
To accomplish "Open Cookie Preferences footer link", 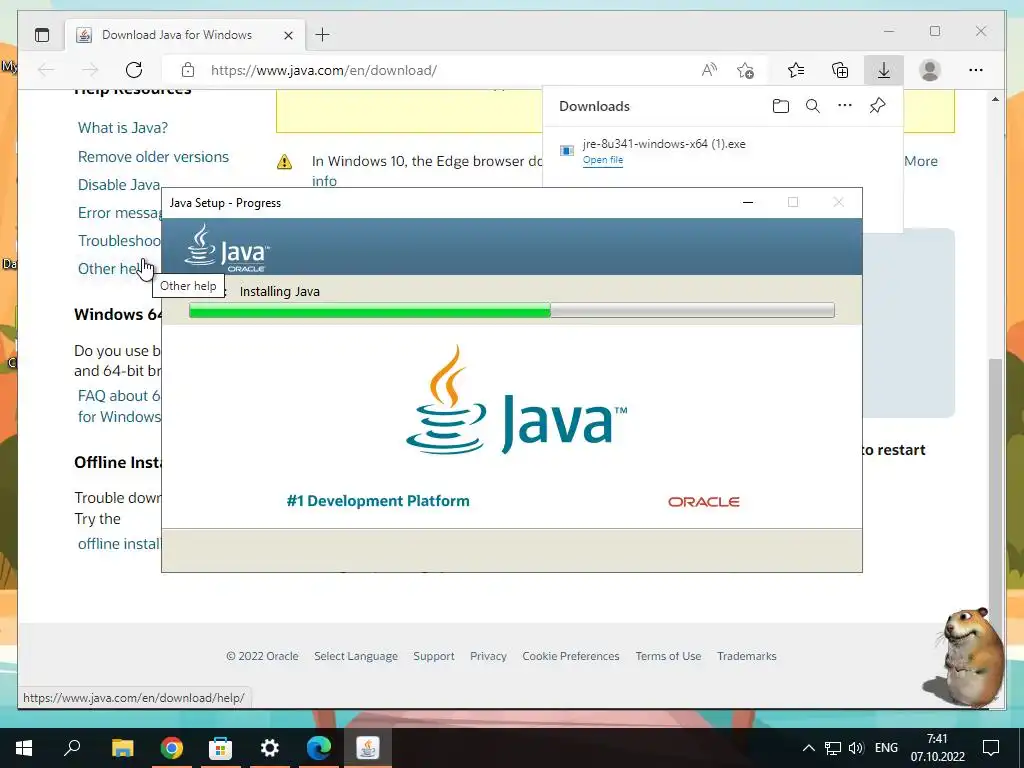I will 571,656.
